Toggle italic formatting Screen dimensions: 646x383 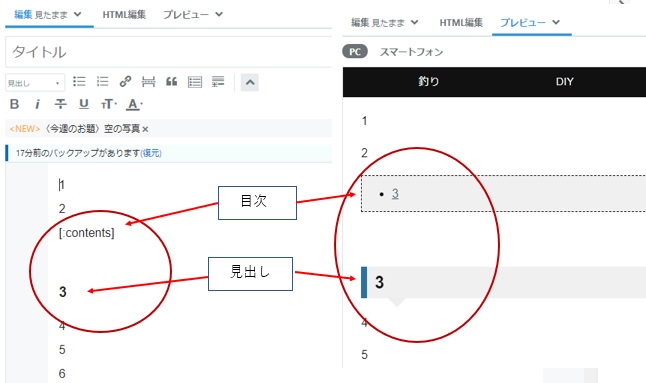click(x=37, y=104)
